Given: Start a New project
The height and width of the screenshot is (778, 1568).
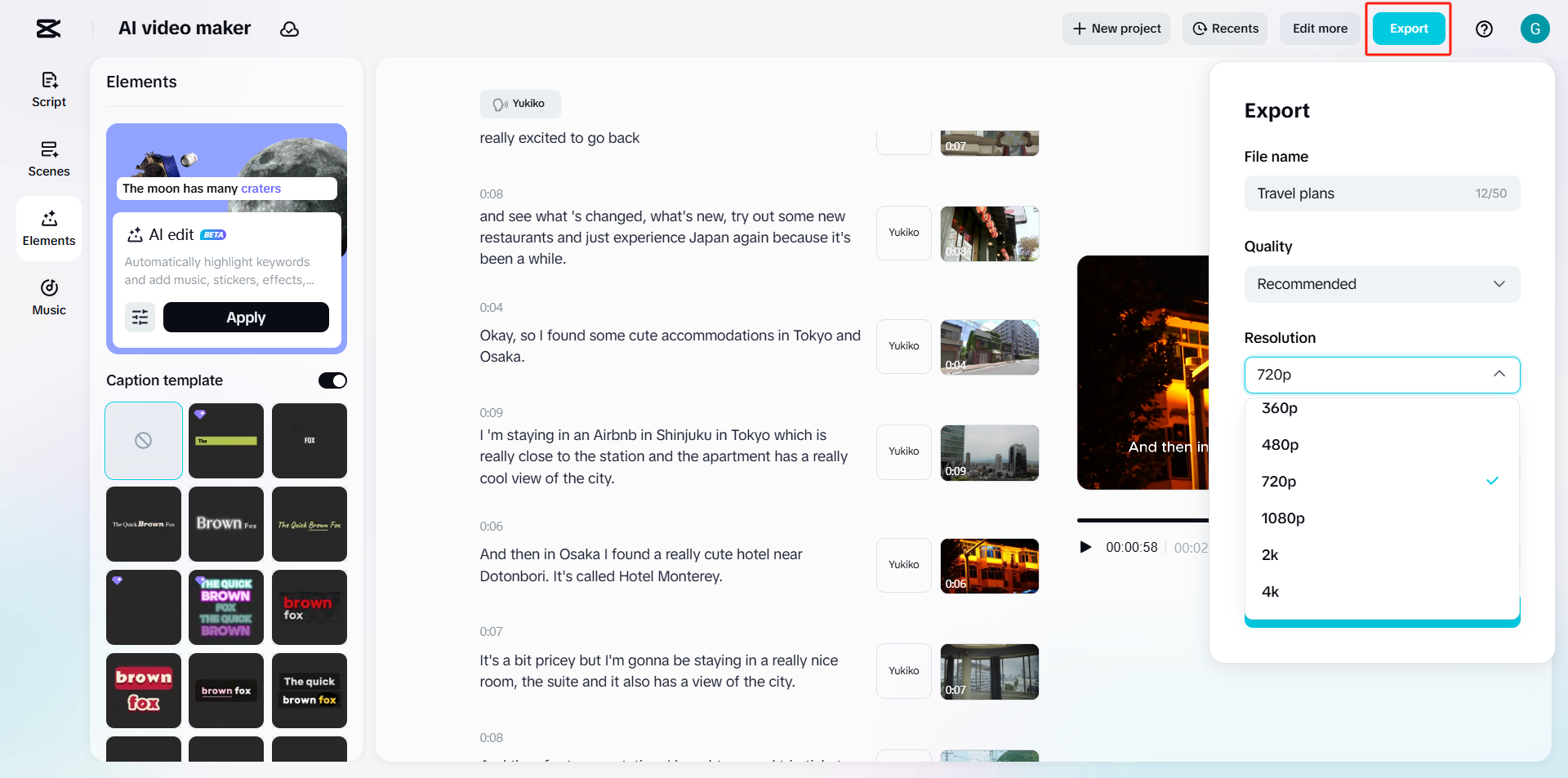Looking at the screenshot, I should pos(1116,29).
